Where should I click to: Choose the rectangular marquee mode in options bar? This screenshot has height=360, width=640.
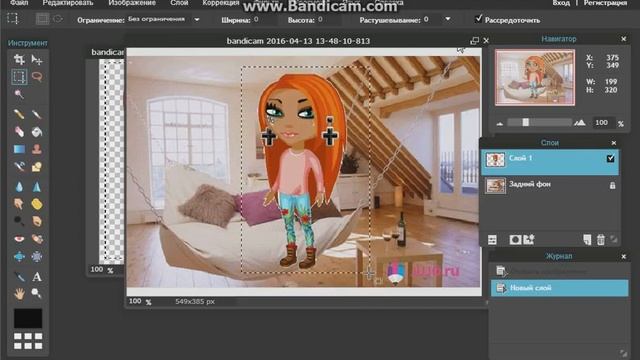(42, 19)
